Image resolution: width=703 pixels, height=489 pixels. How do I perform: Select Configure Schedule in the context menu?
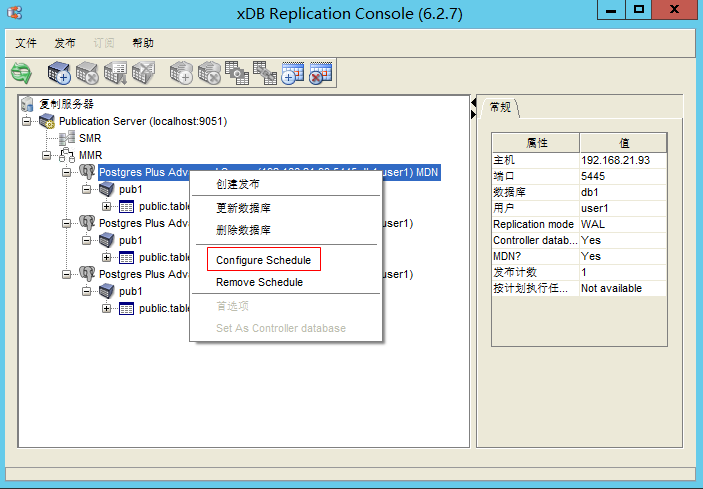pyautogui.click(x=286, y=260)
